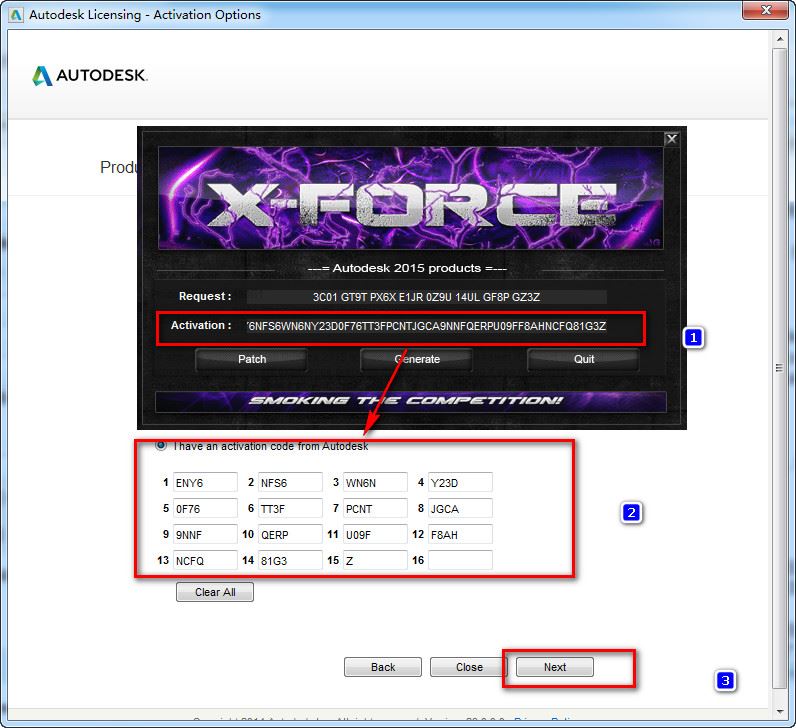Image resolution: width=796 pixels, height=728 pixels.
Task: Click into the Activation code field
Action: coord(426,326)
